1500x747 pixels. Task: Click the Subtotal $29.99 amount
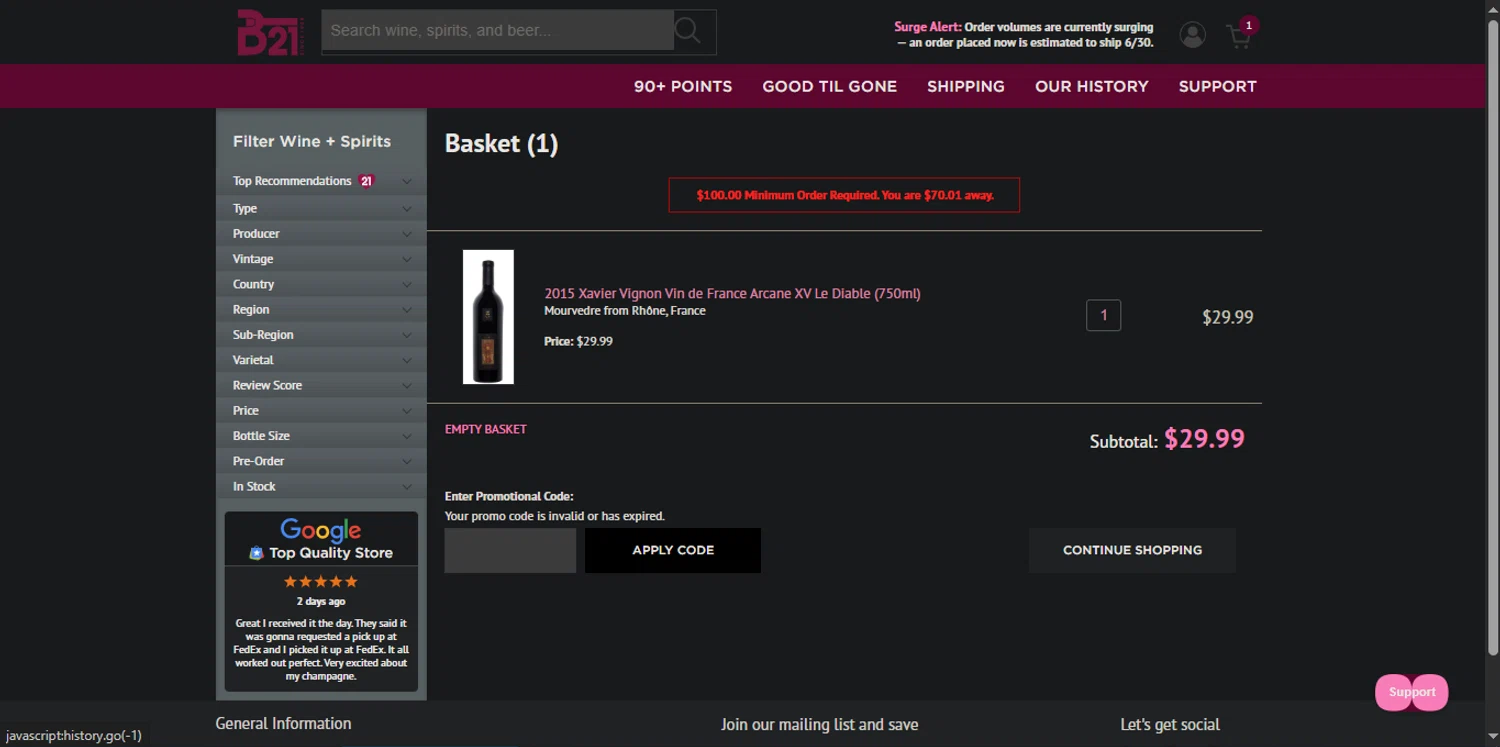1204,439
